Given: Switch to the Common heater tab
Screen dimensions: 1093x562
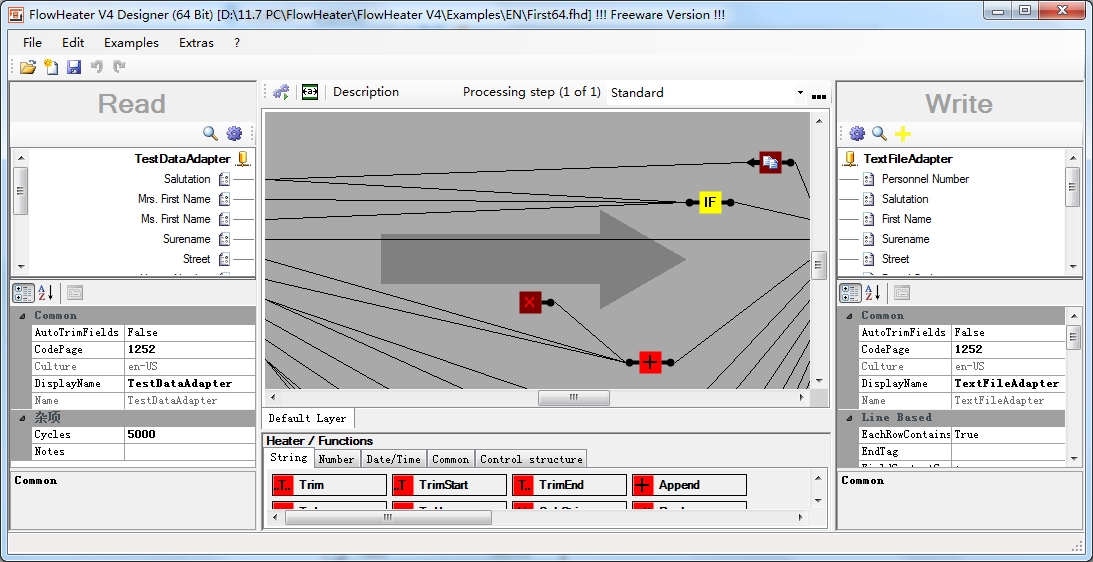Looking at the screenshot, I should [450, 459].
